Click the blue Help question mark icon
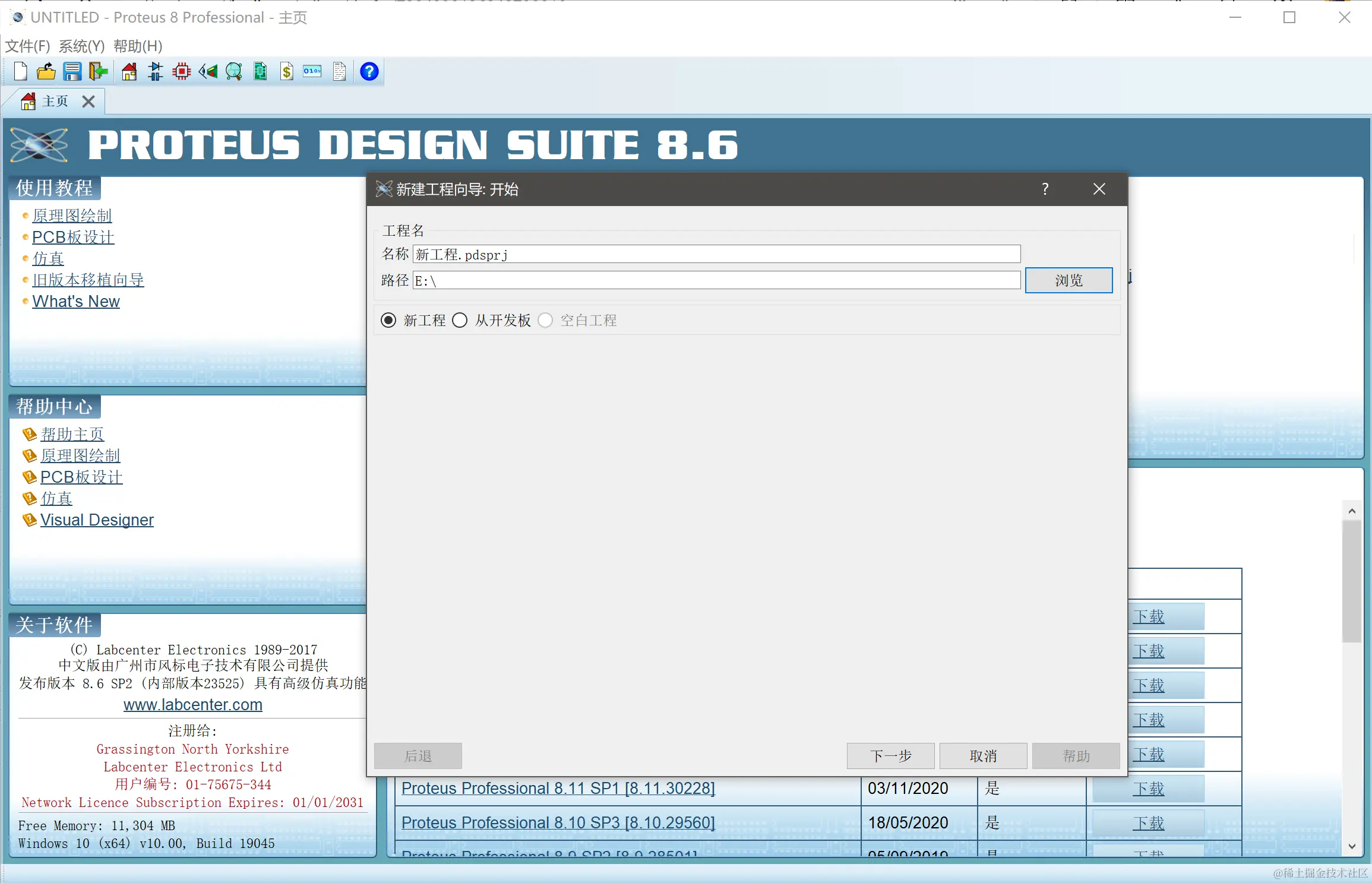 pos(369,72)
